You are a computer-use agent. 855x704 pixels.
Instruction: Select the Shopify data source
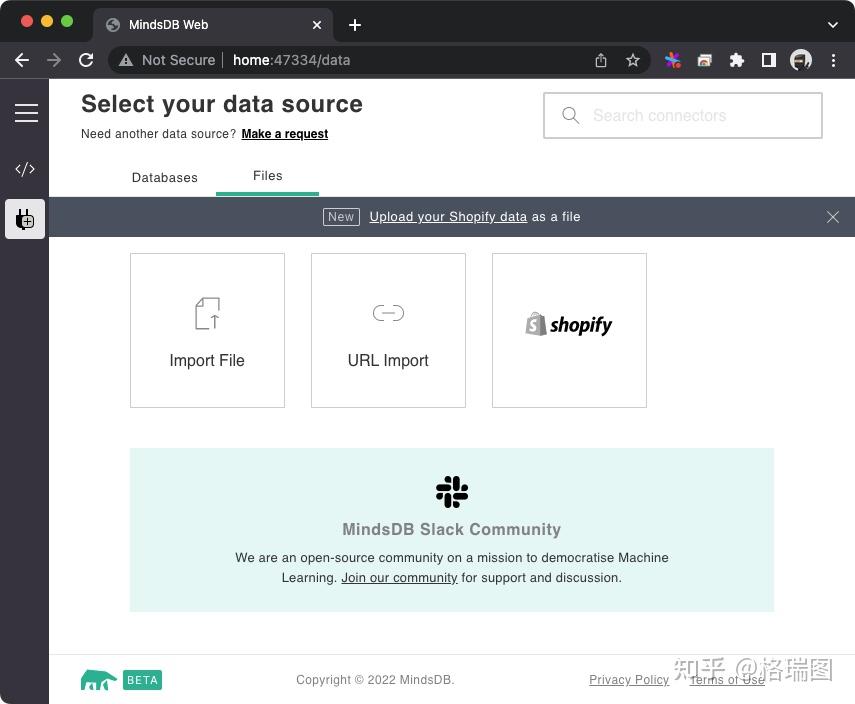click(x=569, y=330)
